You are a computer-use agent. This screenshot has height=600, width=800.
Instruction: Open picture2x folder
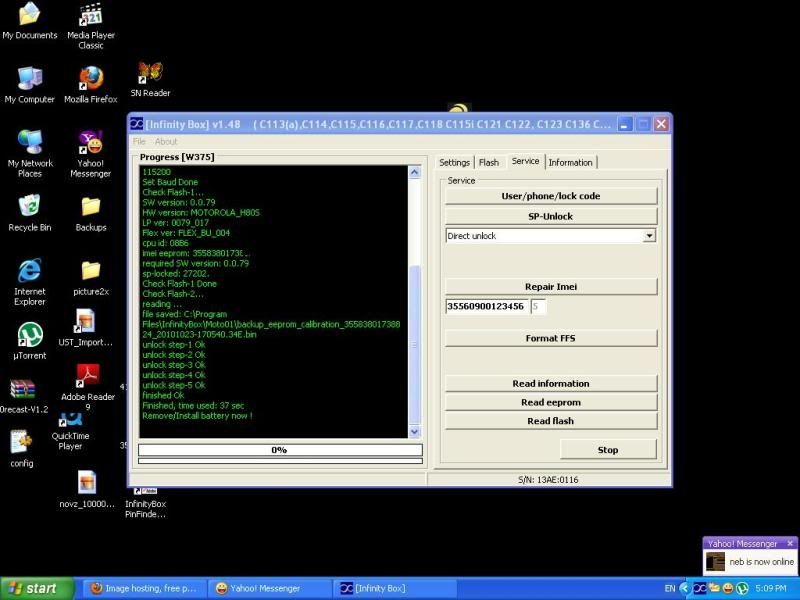coord(91,277)
